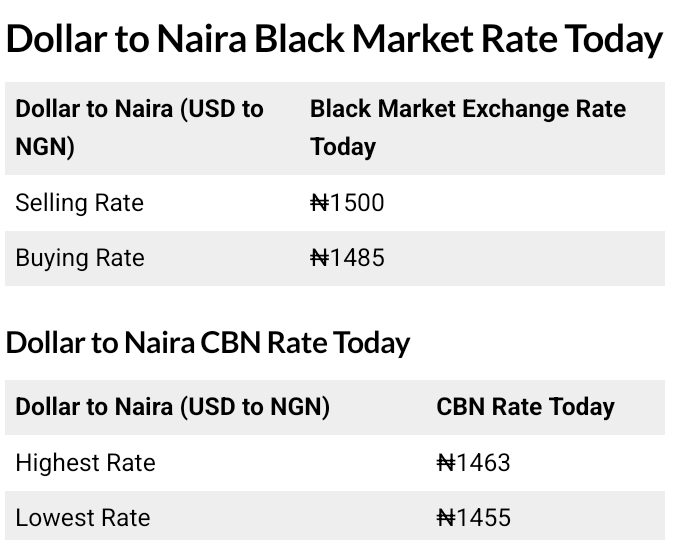This screenshot has width=673, height=540.
Task: Click single-line Dollar to Naira header, CBN table
Action: (x=172, y=407)
